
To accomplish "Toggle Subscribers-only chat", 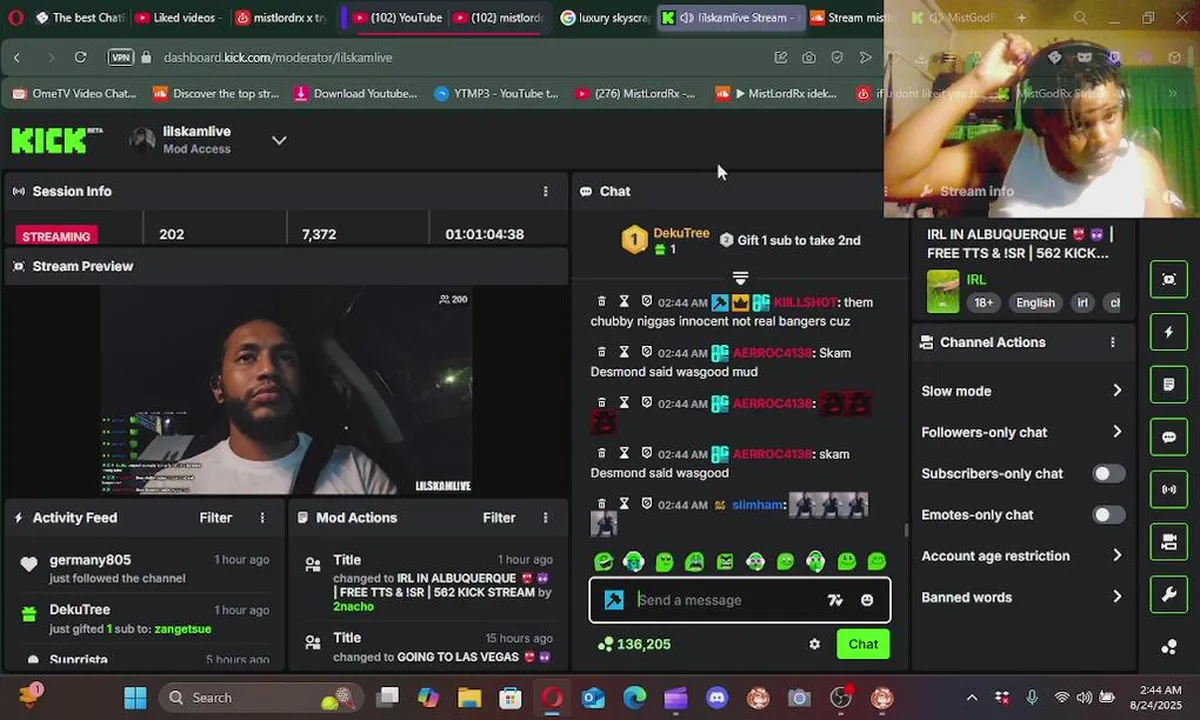I will pyautogui.click(x=1108, y=473).
